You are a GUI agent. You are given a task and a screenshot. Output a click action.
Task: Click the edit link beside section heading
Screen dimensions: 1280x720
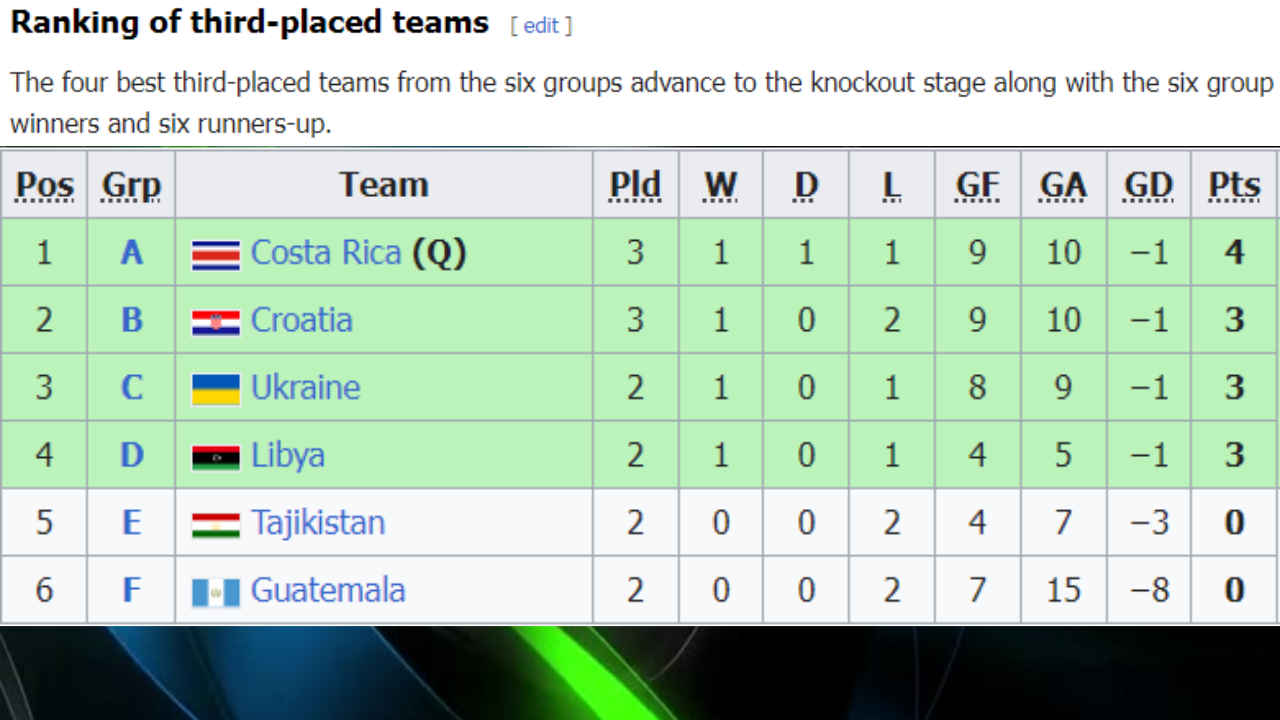(x=541, y=26)
